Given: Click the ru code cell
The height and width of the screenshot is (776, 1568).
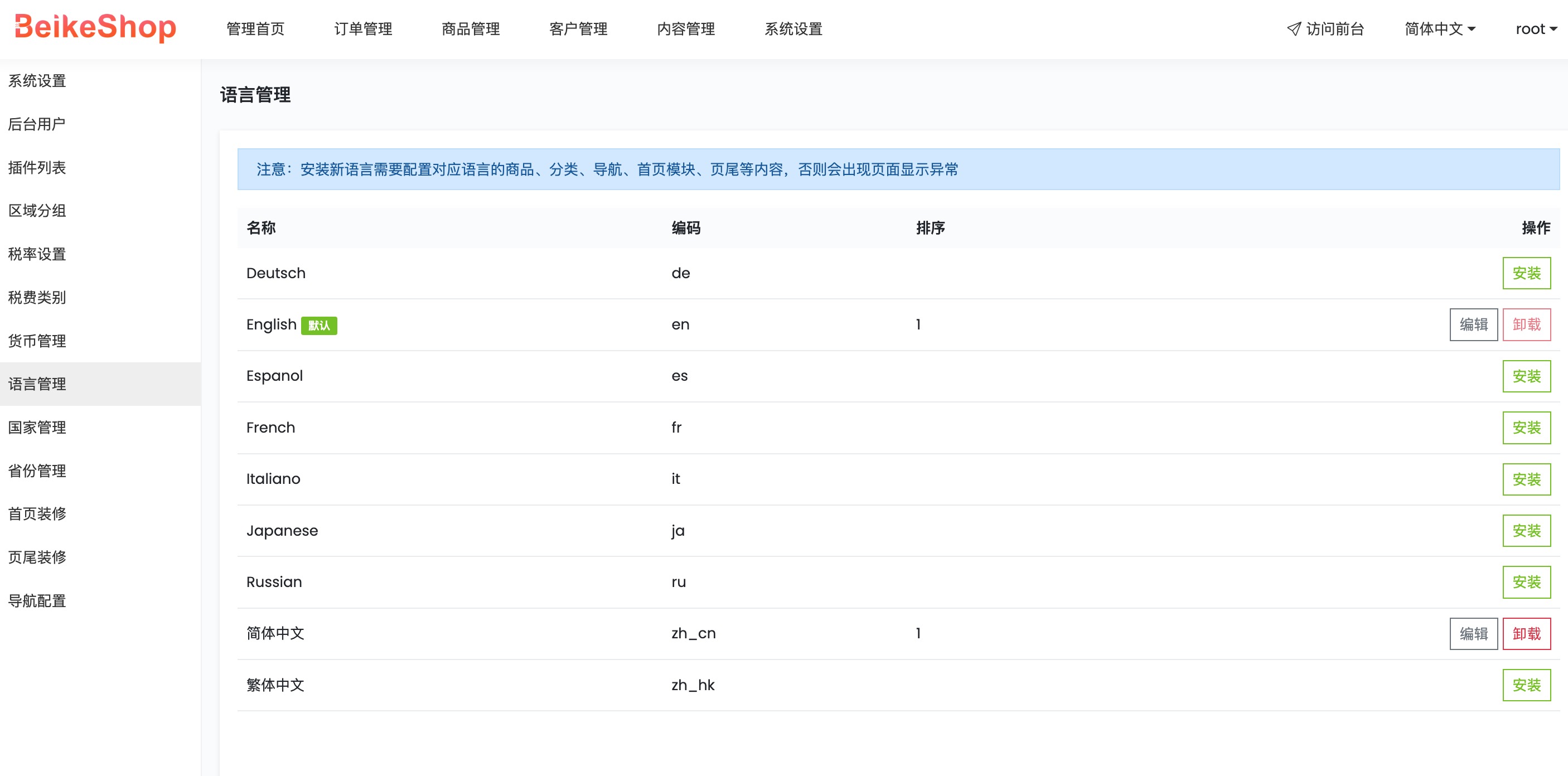Looking at the screenshot, I should pos(679,582).
